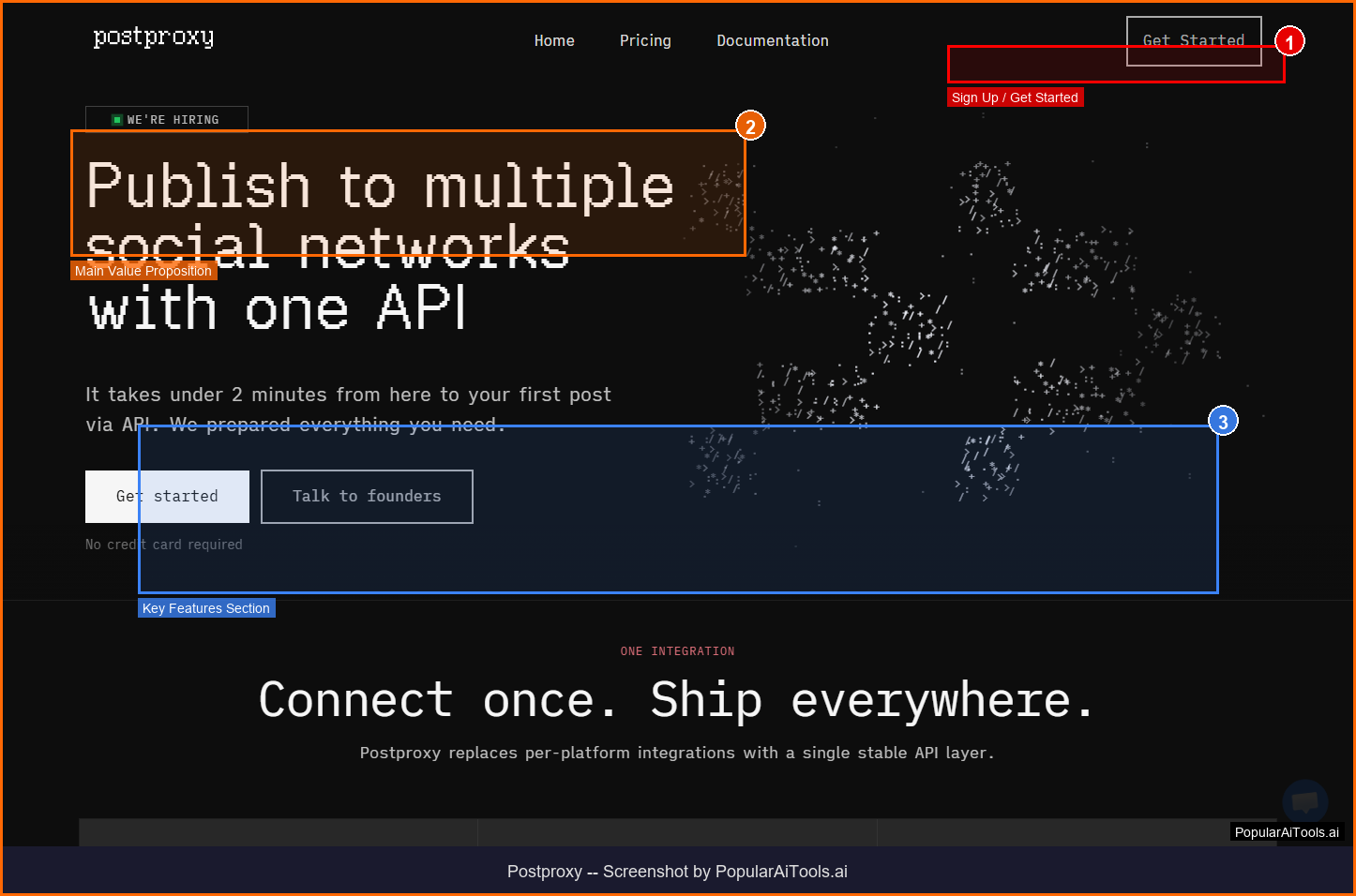Click the green square hiring indicator

[x=117, y=120]
